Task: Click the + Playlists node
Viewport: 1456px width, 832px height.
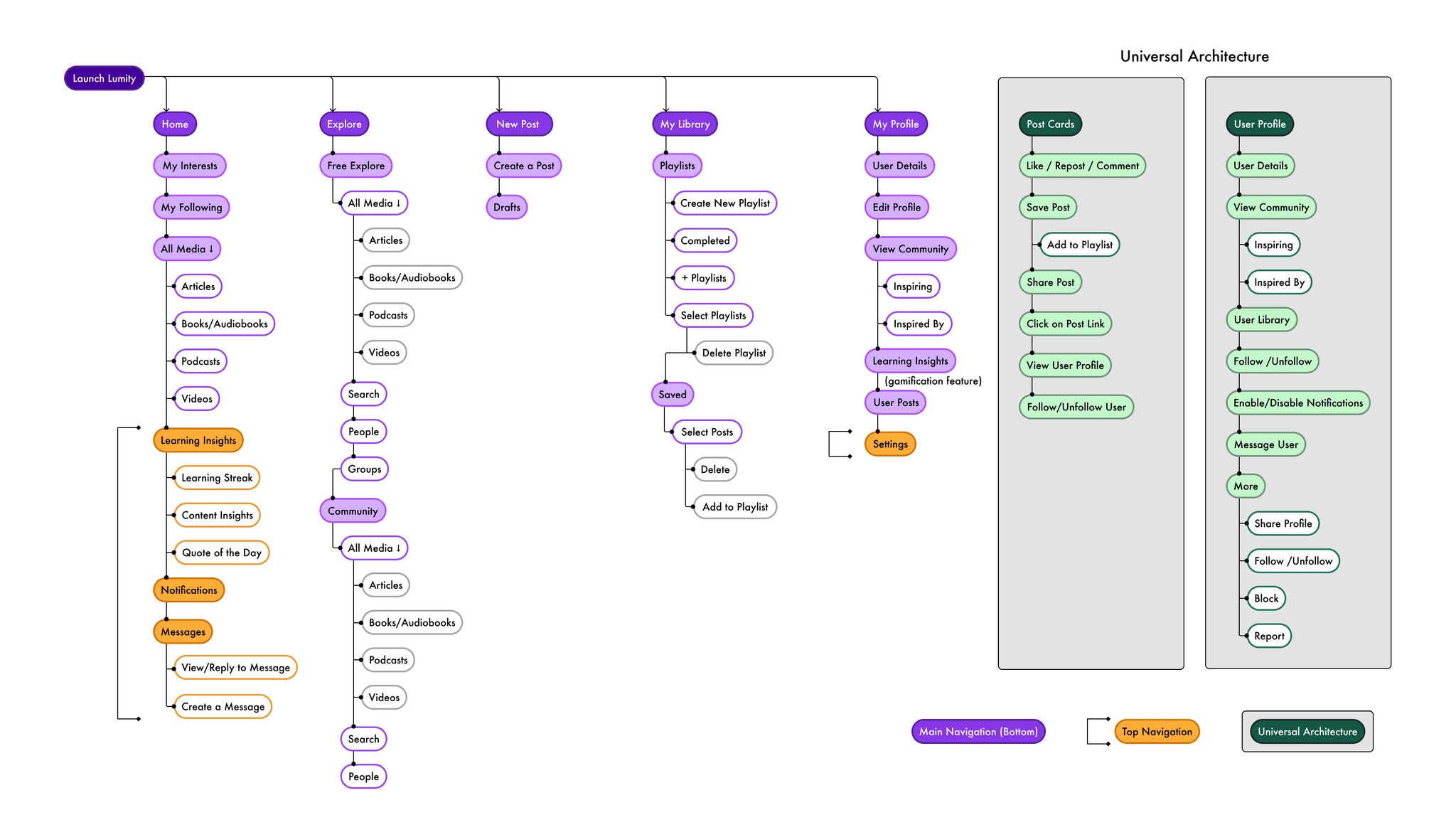Action: (x=704, y=278)
